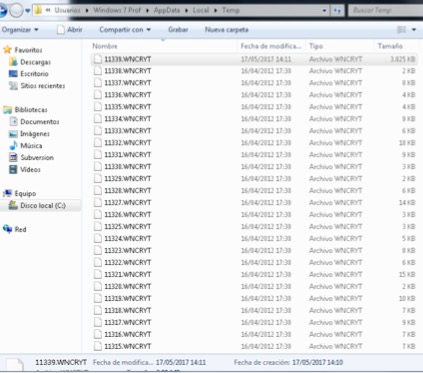Select file 11326.WNCRYT
This screenshot has width=423, height=373.
point(128,214)
